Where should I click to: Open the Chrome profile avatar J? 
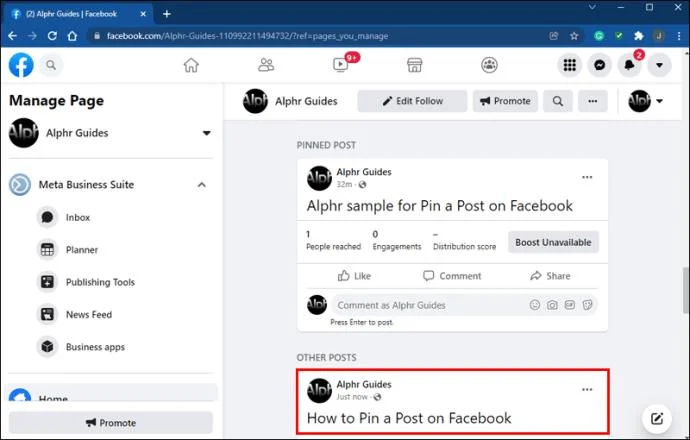click(x=659, y=36)
